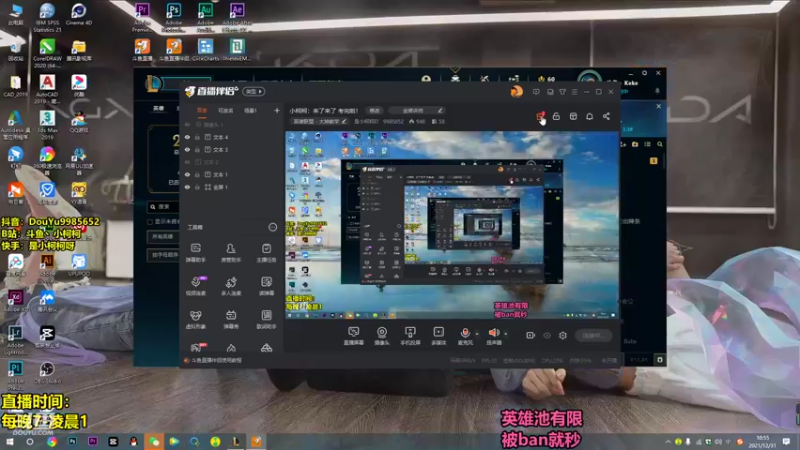Viewport: 800px width, 450px height.
Task: Toggle preview eye icon in bottom bar
Action: point(546,335)
